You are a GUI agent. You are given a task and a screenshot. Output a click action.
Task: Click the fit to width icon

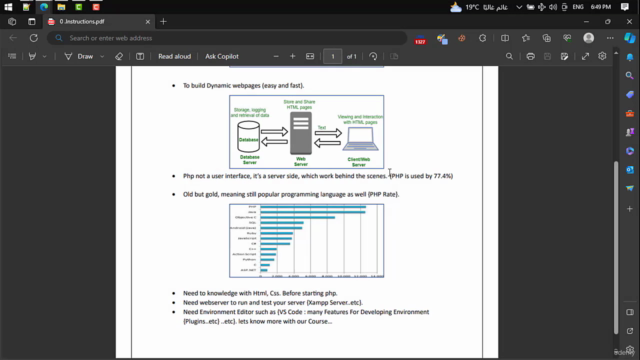[x=310, y=56]
